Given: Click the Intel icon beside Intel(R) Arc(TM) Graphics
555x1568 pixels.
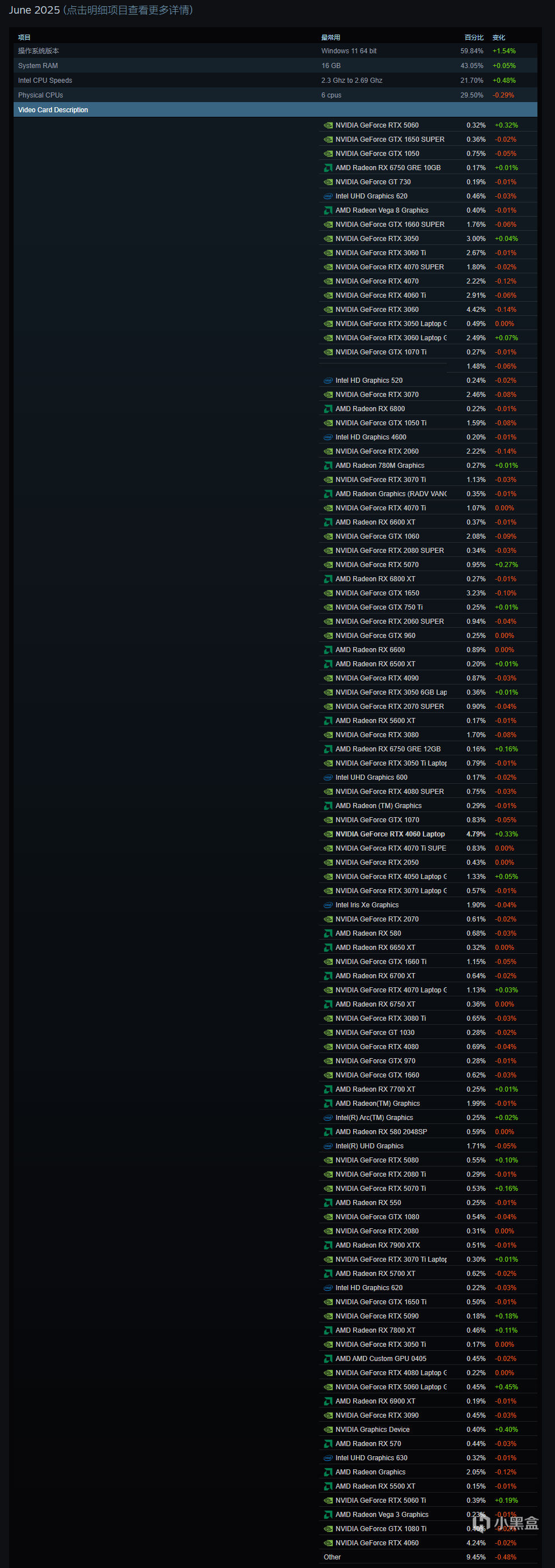Looking at the screenshot, I should pos(328,1118).
